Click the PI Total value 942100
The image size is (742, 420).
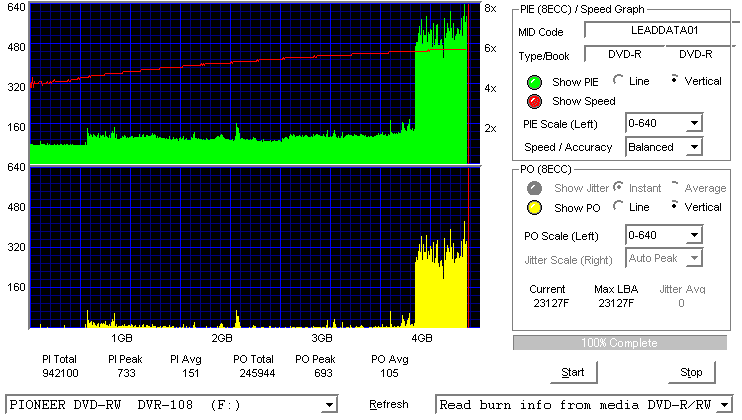tap(60, 373)
